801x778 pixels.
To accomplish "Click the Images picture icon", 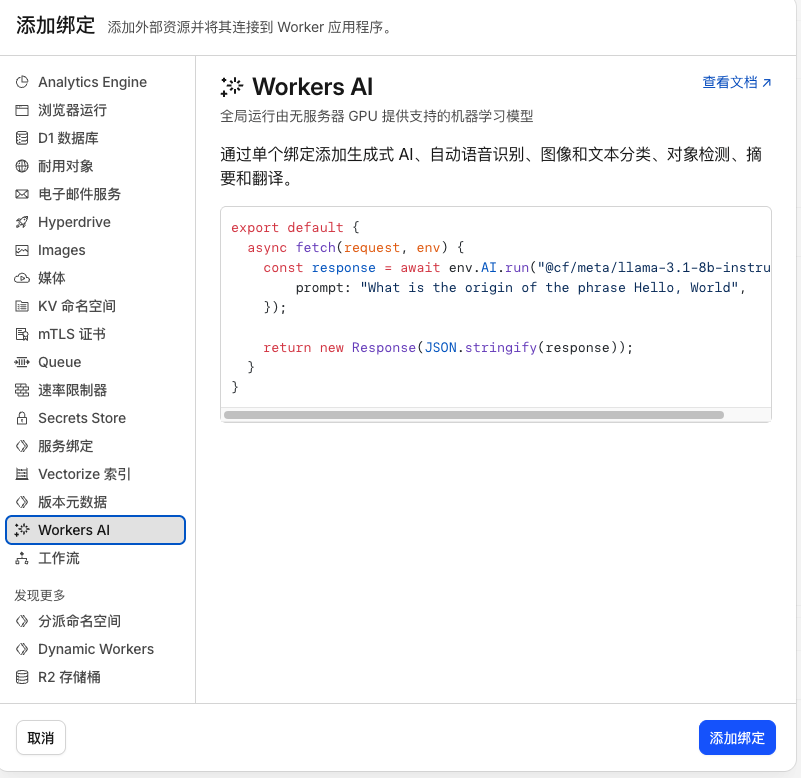I will pos(22,250).
